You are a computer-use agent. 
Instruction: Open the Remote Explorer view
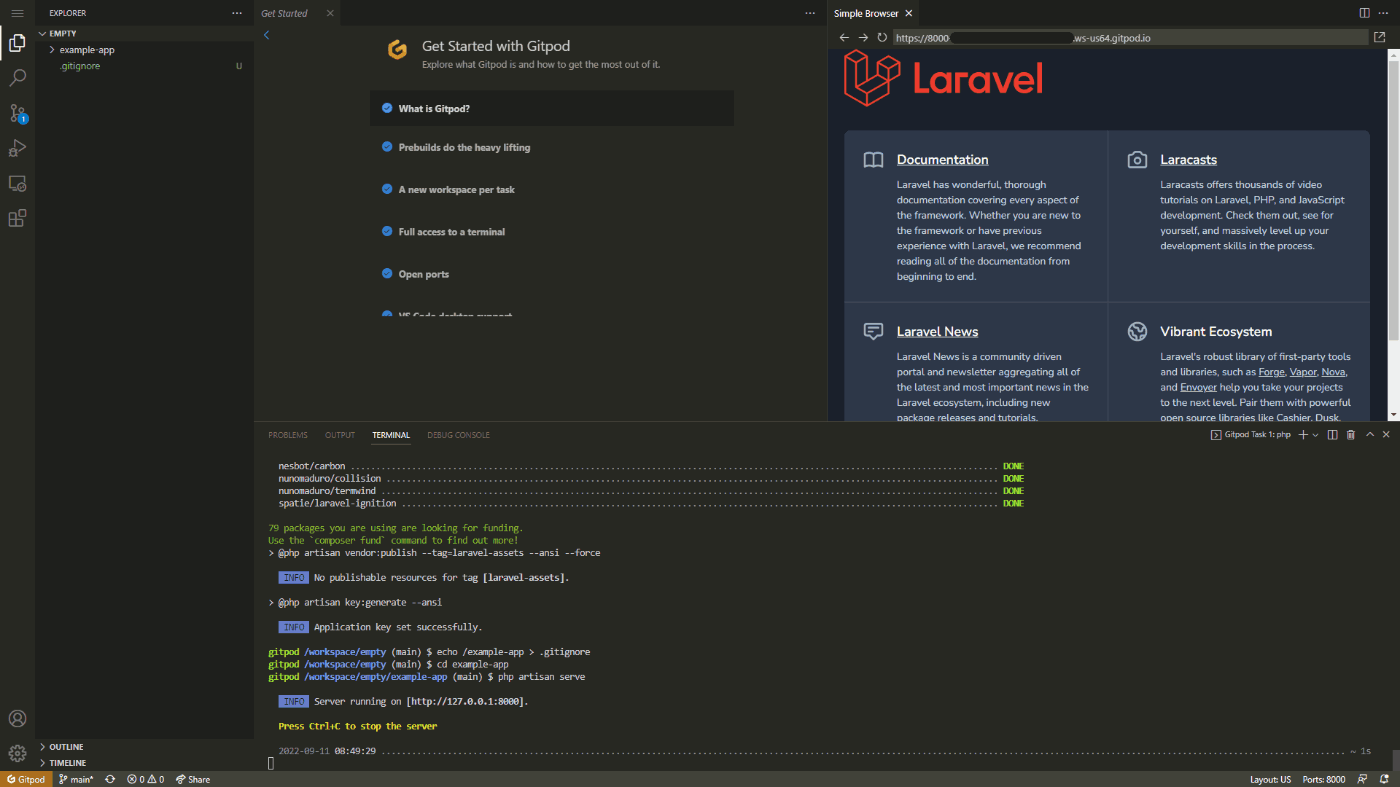[x=17, y=183]
